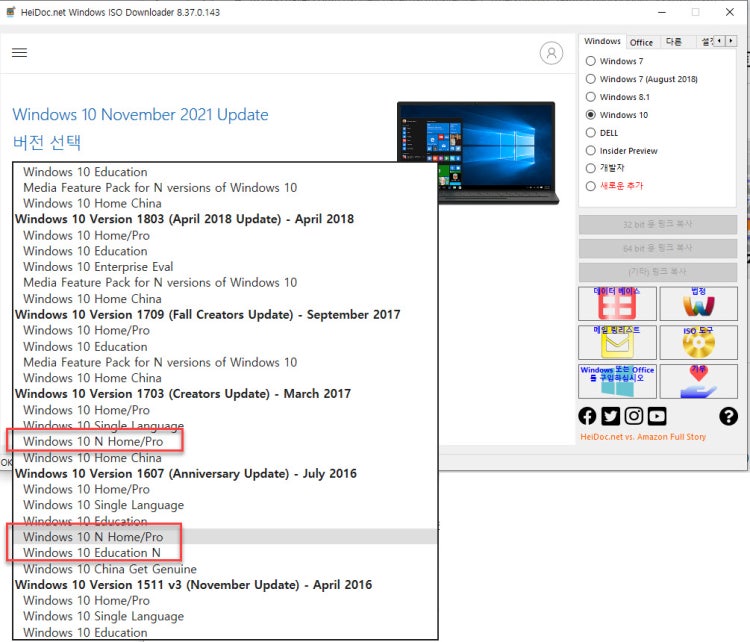Screen dimensions: 750x642
Task: Click the 64 bit 용 링크 복사 button
Action: click(658, 248)
